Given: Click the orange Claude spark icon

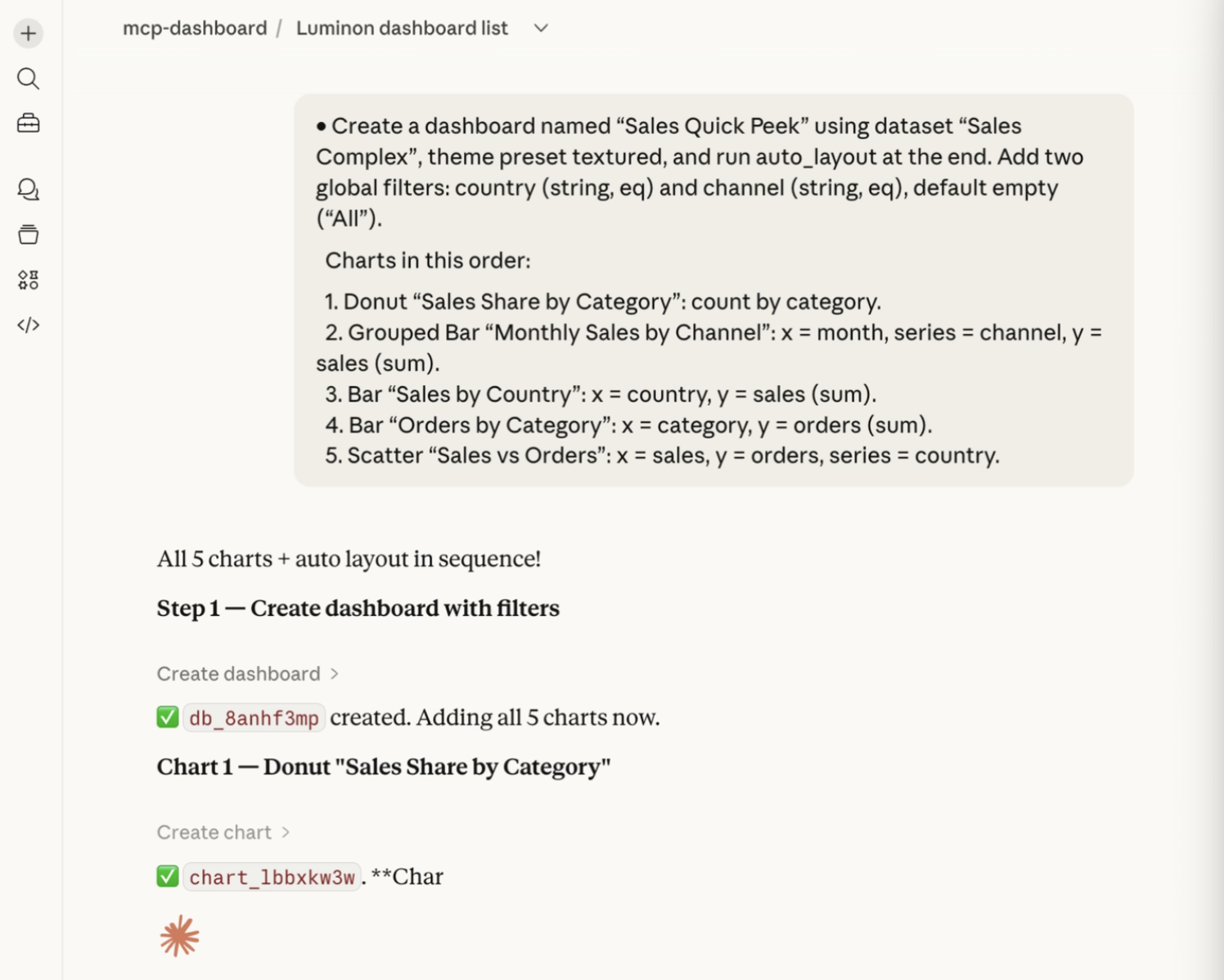Looking at the screenshot, I should (179, 936).
